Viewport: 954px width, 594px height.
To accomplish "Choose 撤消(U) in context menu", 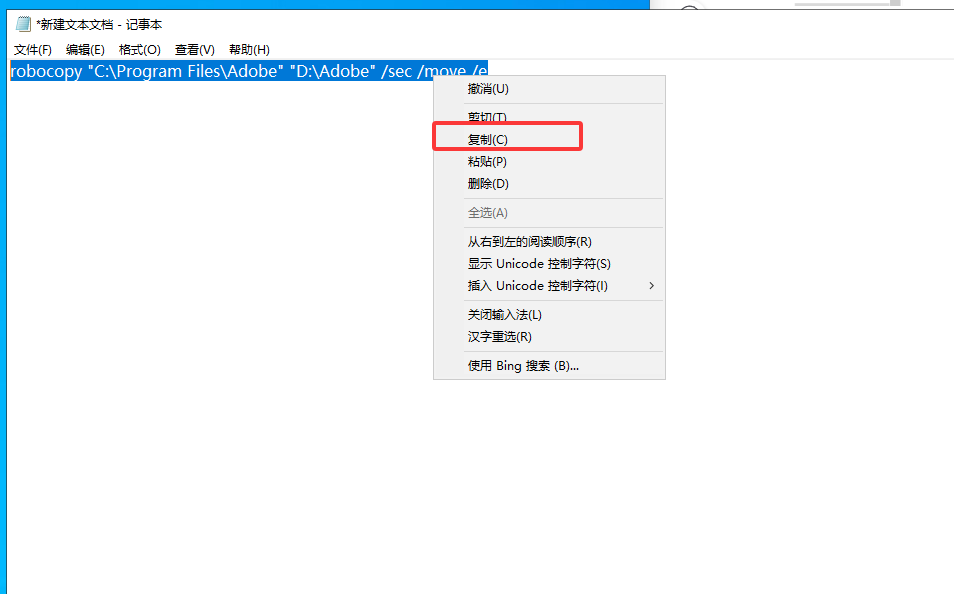I will tap(549, 89).
